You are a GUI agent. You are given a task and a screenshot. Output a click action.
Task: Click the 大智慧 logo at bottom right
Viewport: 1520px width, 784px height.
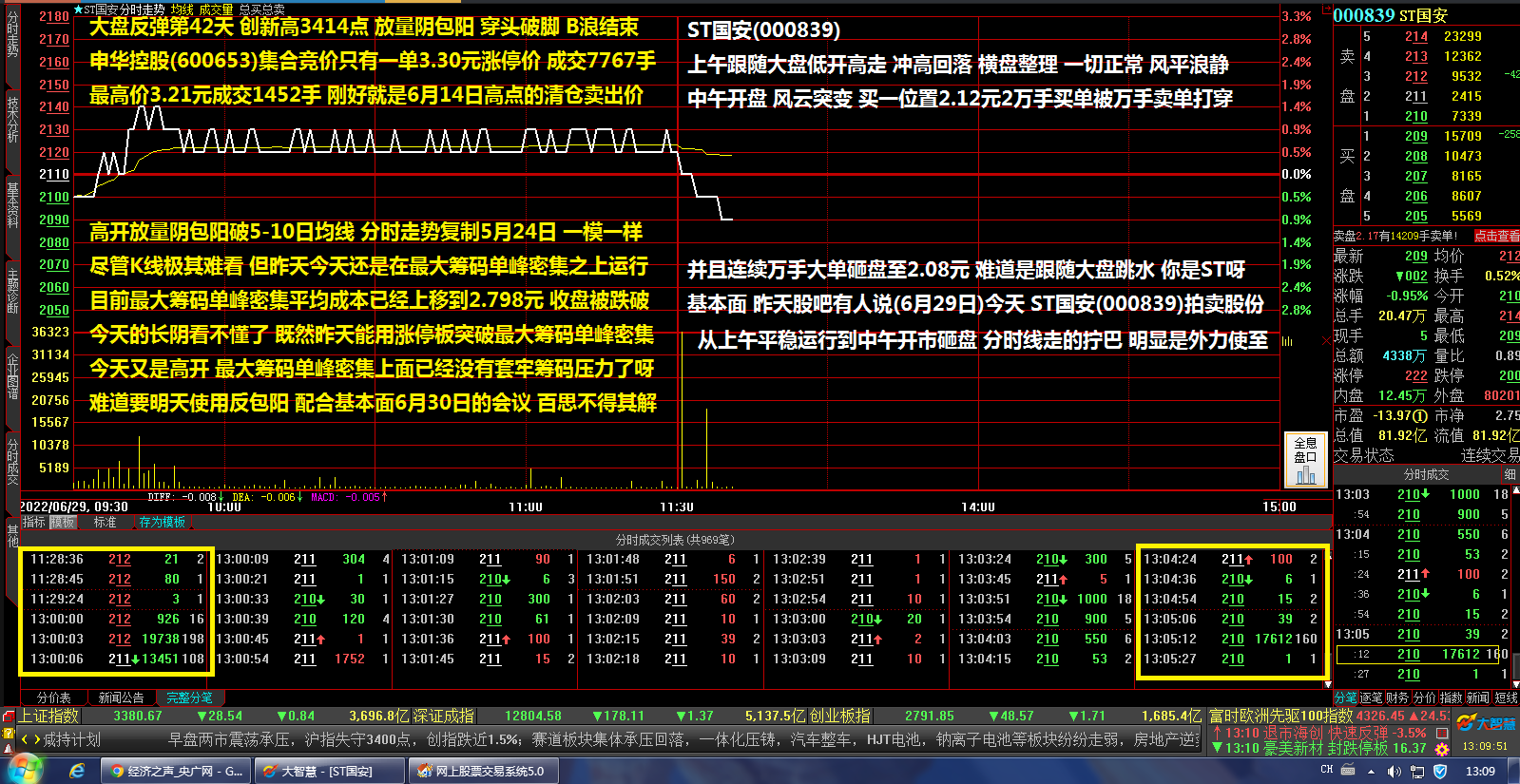pos(1487,724)
